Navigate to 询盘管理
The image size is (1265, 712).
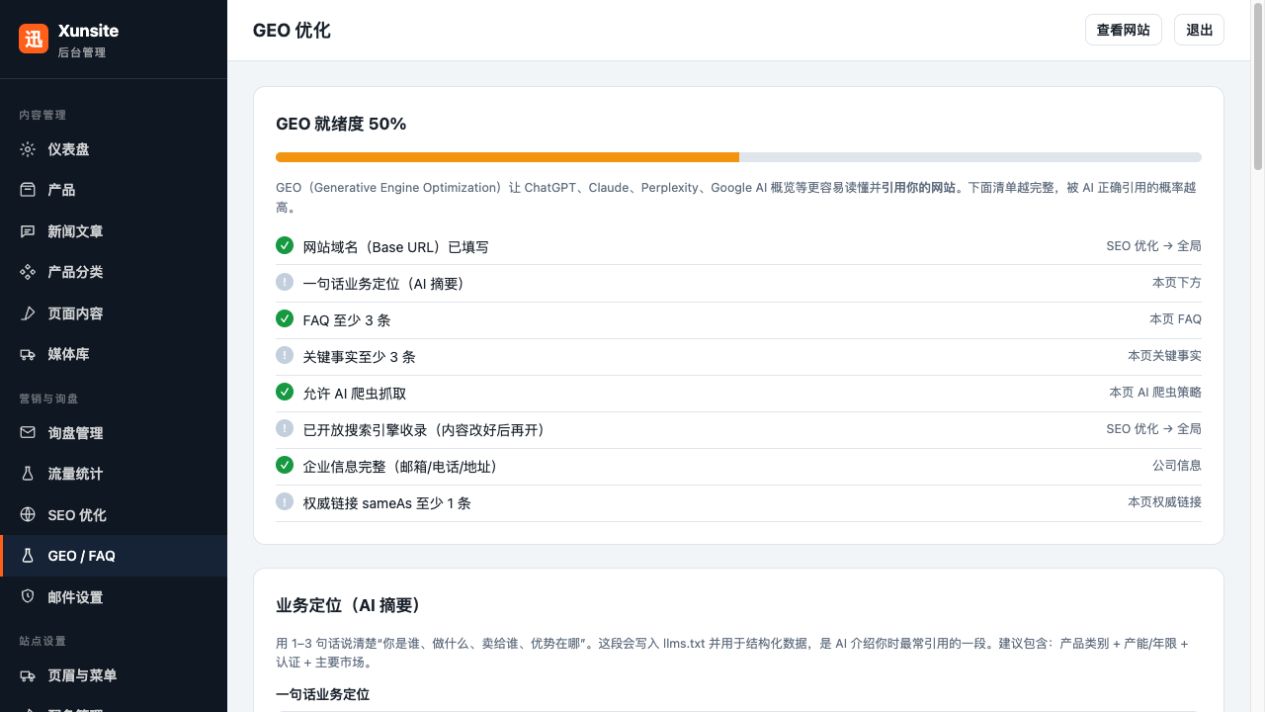click(x=113, y=433)
